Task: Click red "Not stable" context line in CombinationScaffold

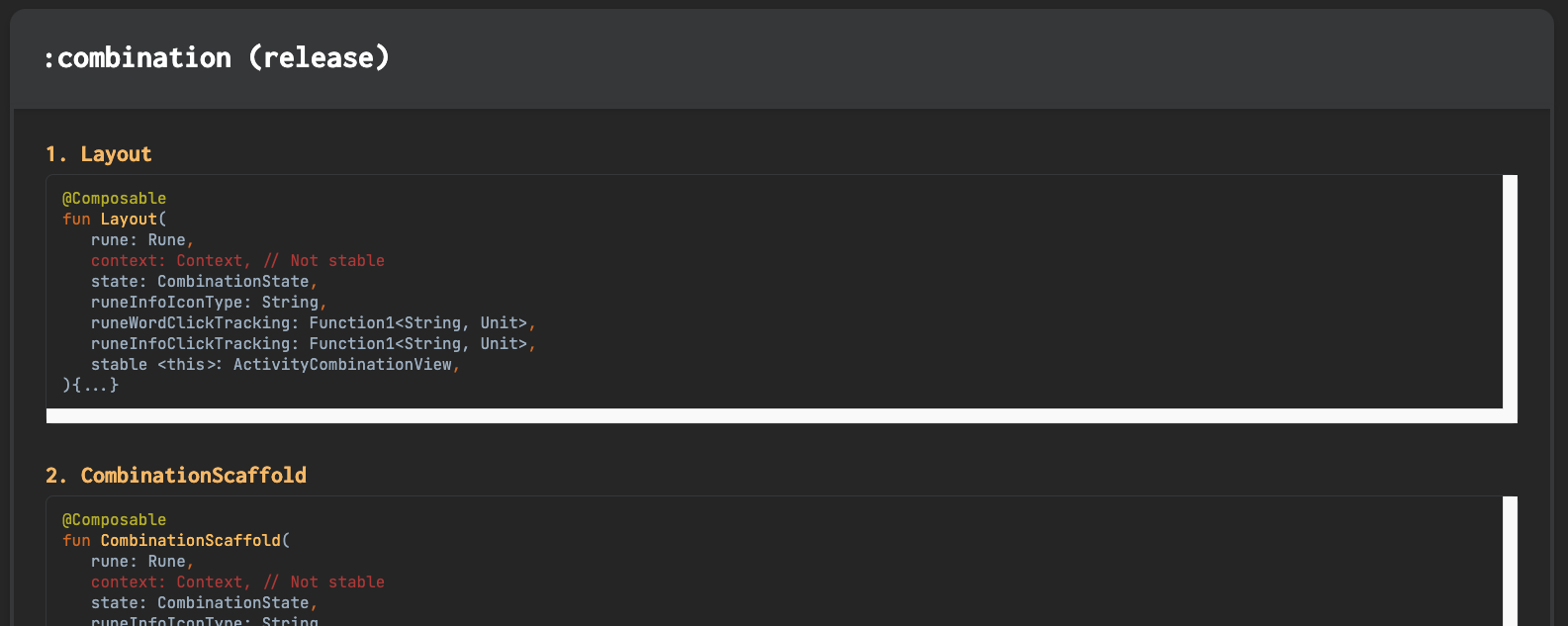Action: click(x=237, y=582)
